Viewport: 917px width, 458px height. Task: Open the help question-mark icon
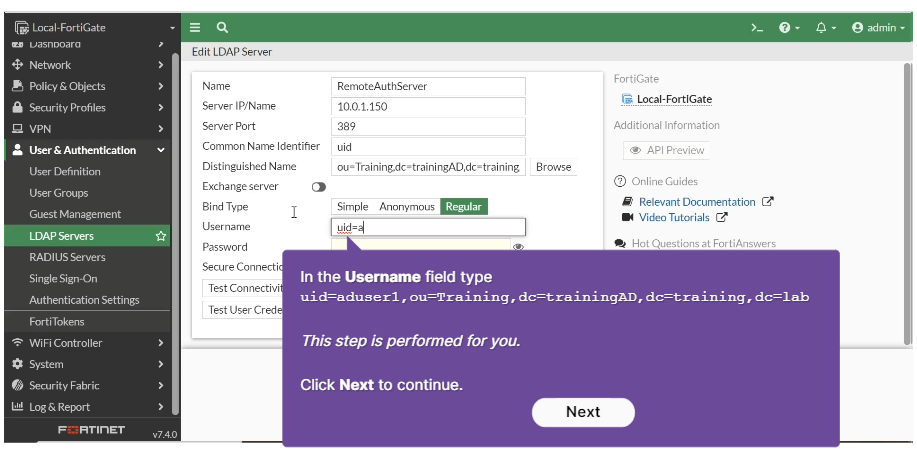(x=785, y=27)
